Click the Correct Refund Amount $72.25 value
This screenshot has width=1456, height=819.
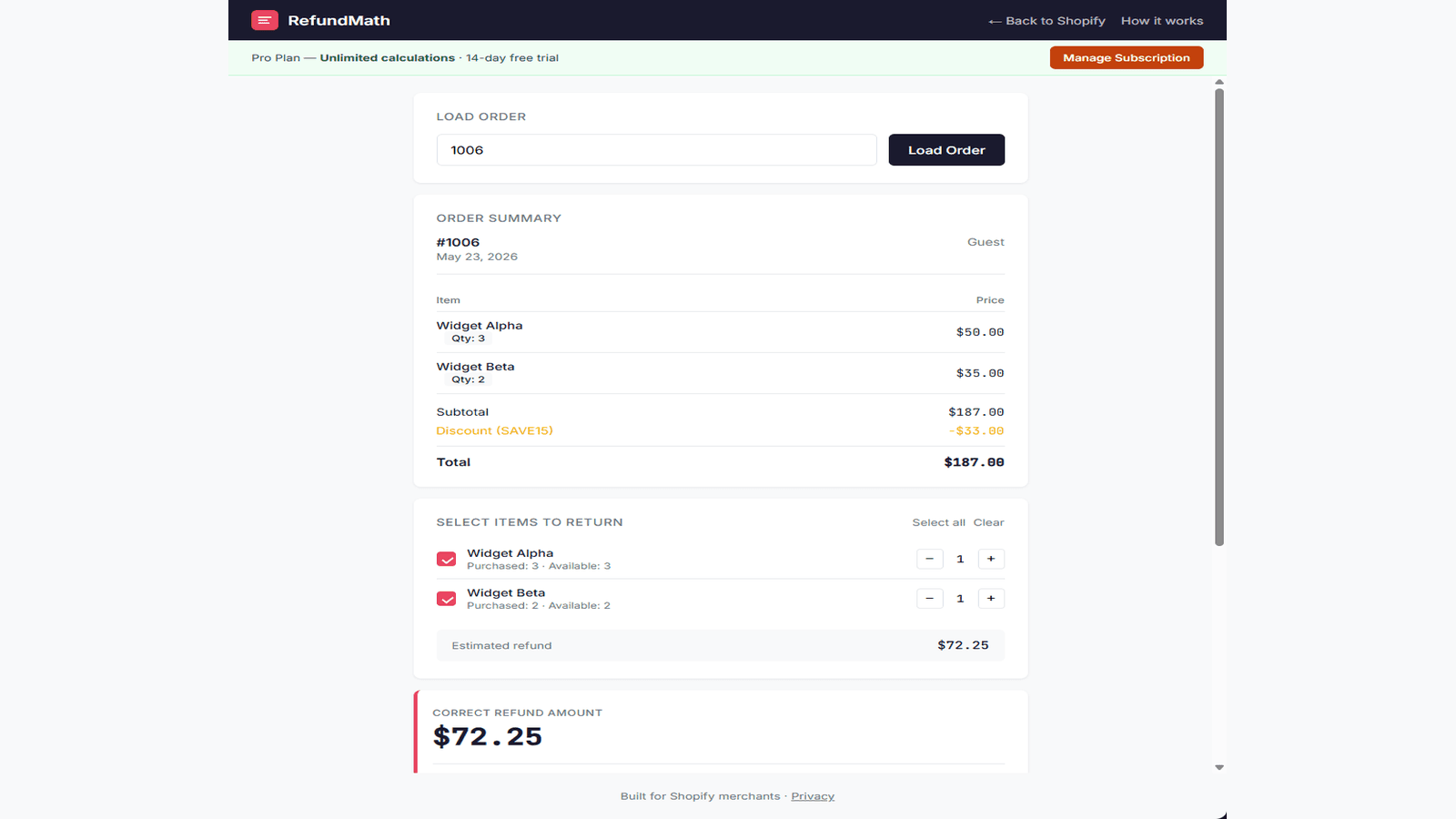(488, 737)
